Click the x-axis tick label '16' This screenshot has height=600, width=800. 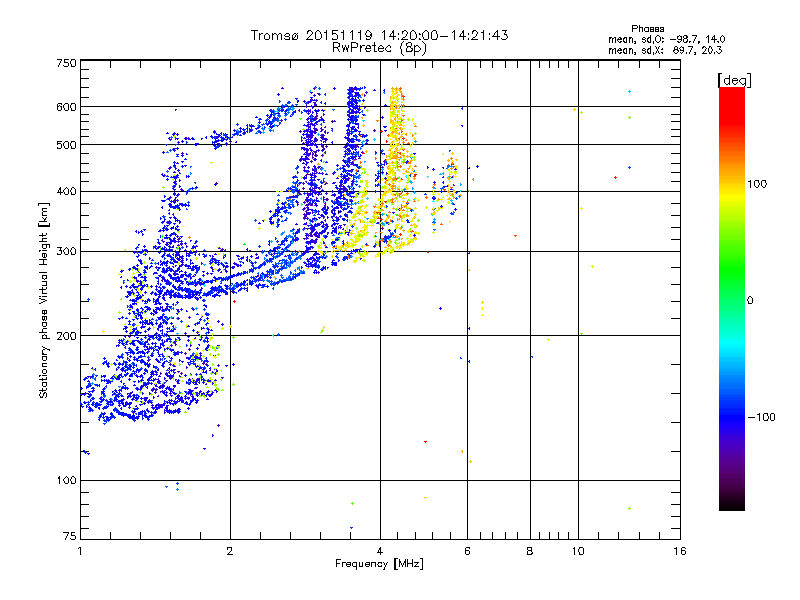click(x=680, y=551)
